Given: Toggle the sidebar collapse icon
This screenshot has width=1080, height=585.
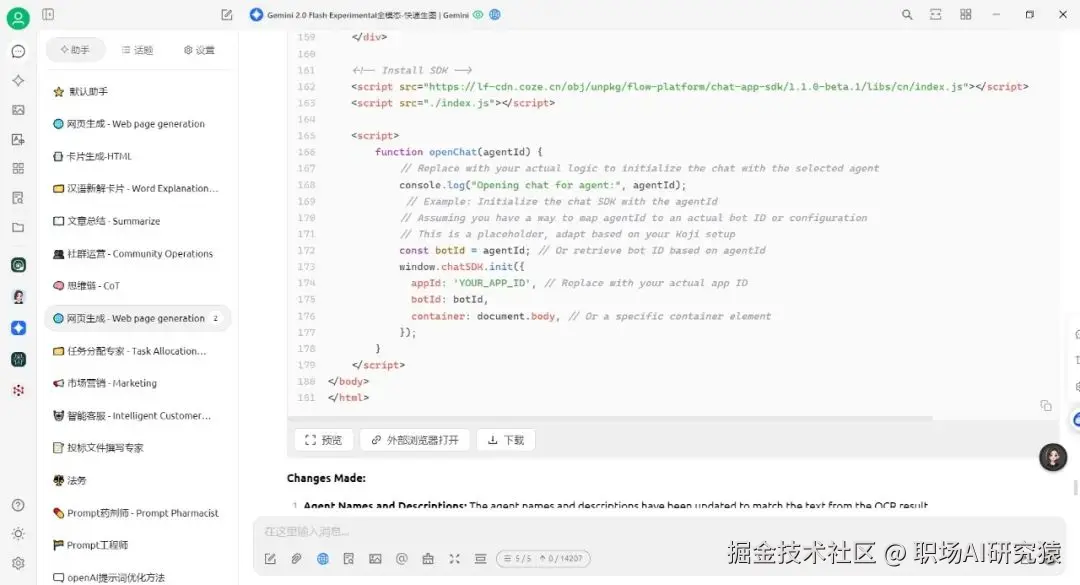Looking at the screenshot, I should [48, 14].
